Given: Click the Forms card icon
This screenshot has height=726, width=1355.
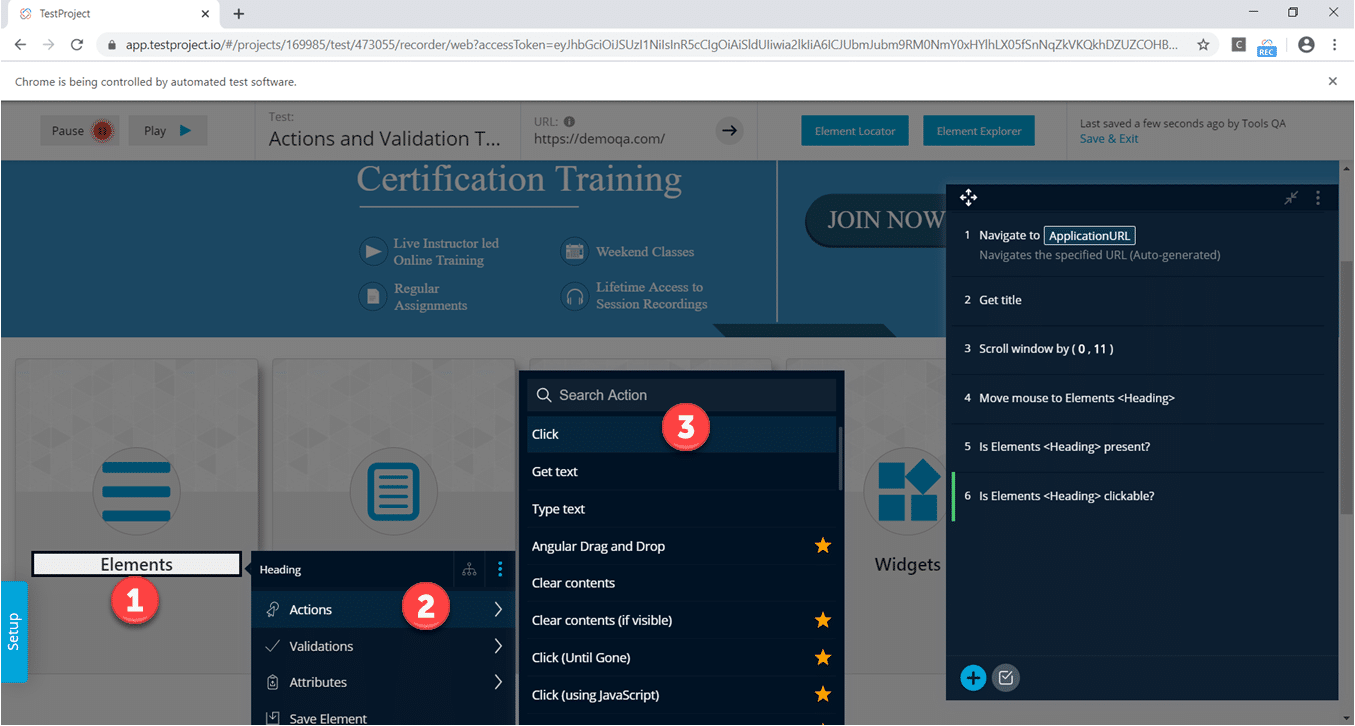Looking at the screenshot, I should point(394,490).
